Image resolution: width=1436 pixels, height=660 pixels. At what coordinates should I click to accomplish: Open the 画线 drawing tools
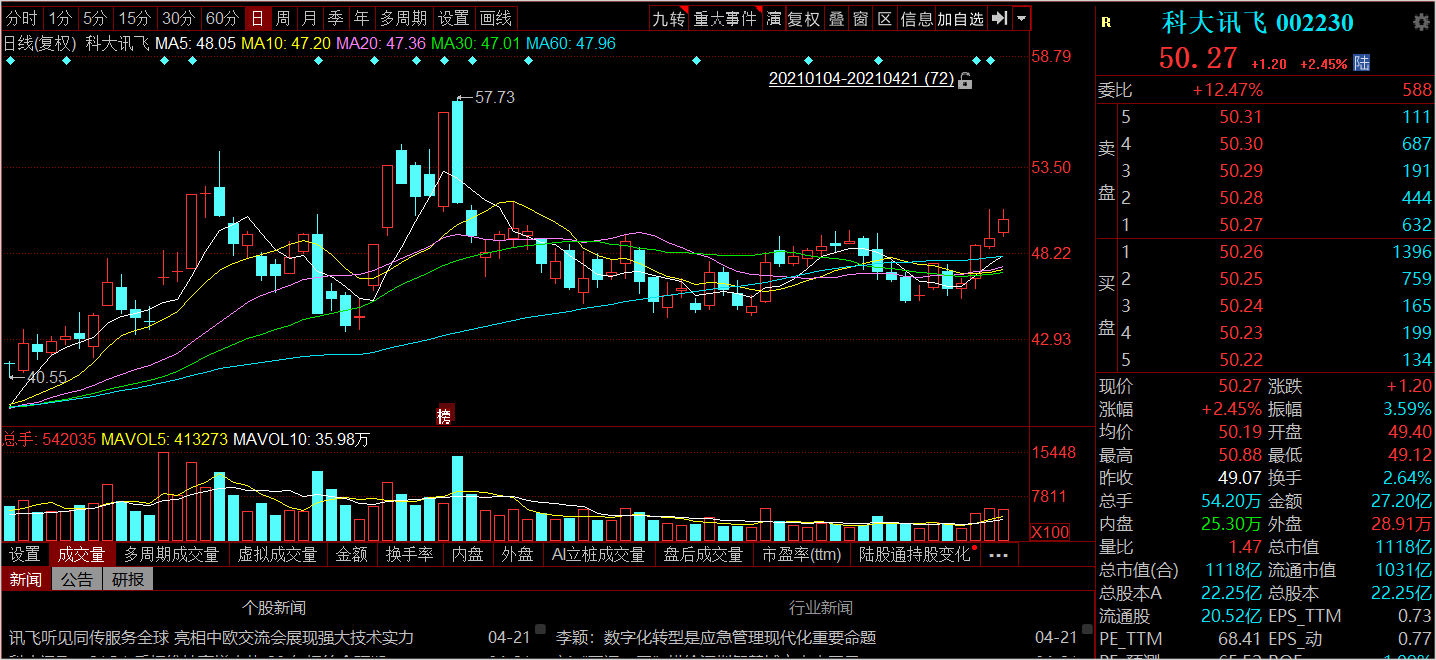click(x=495, y=18)
